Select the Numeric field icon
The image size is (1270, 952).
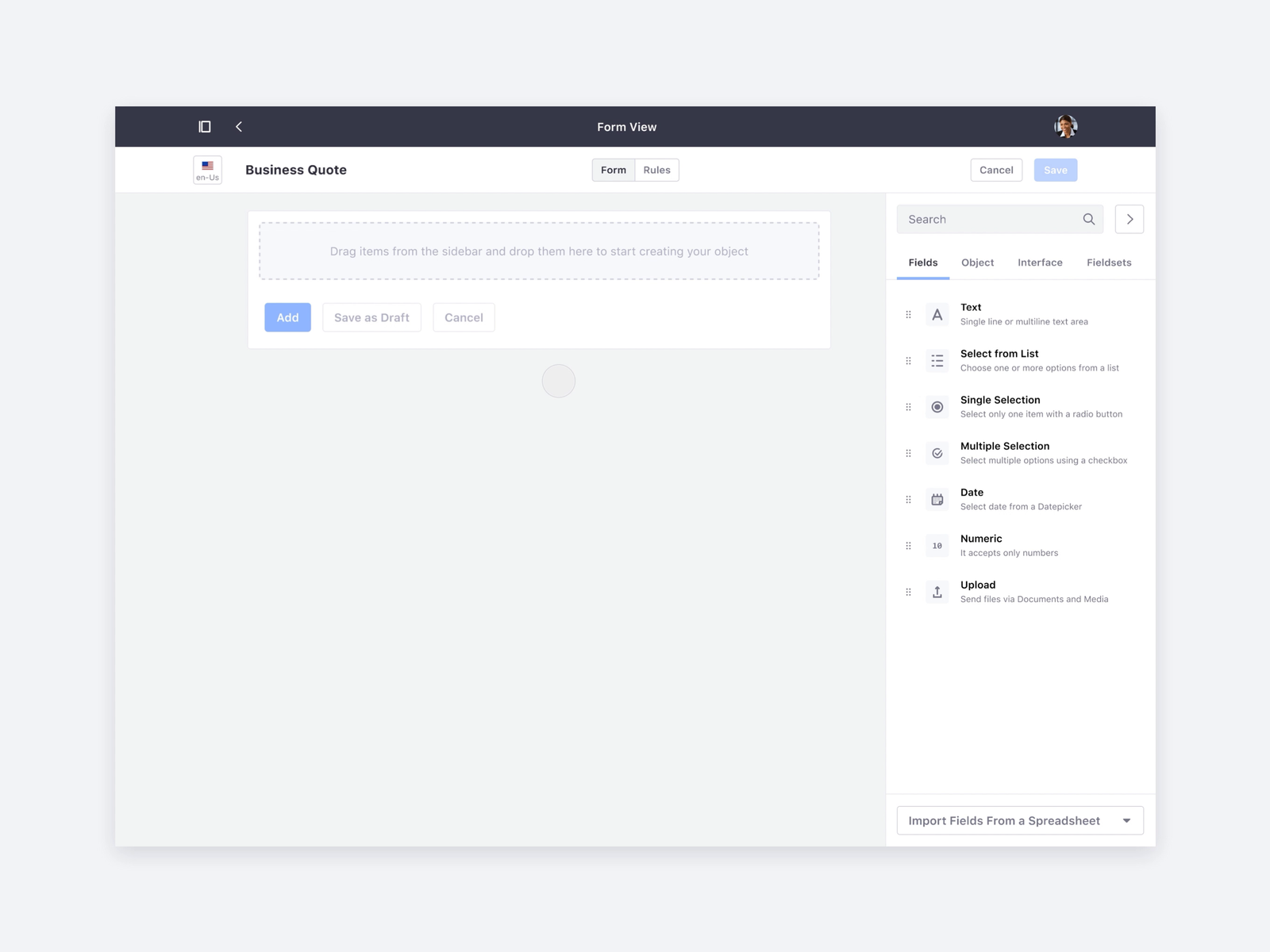(937, 545)
